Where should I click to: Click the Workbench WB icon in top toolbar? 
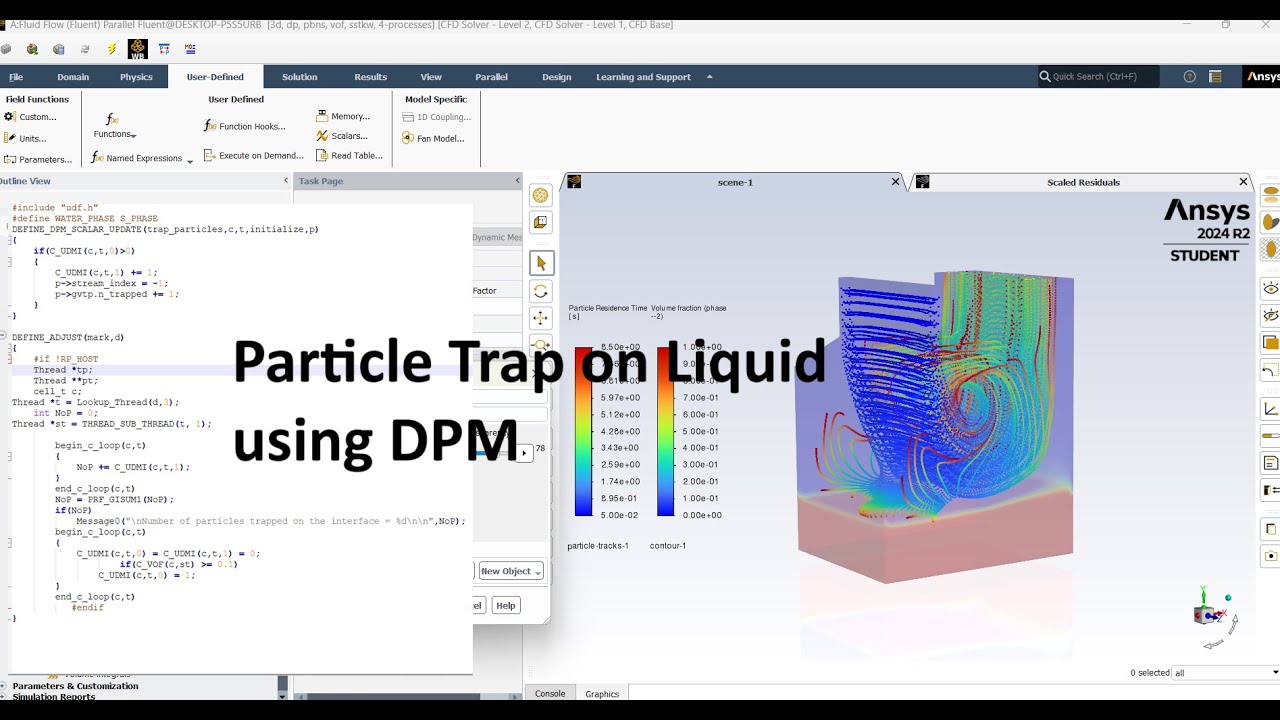[x=137, y=48]
